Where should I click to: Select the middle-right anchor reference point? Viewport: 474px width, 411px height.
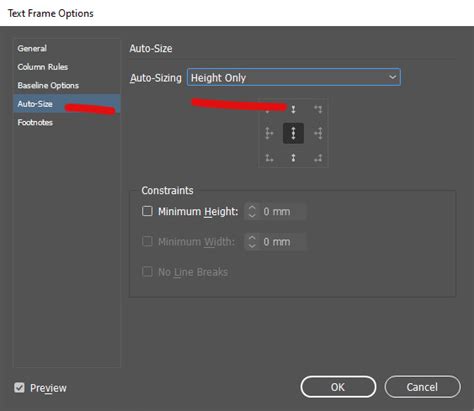pyautogui.click(x=318, y=133)
